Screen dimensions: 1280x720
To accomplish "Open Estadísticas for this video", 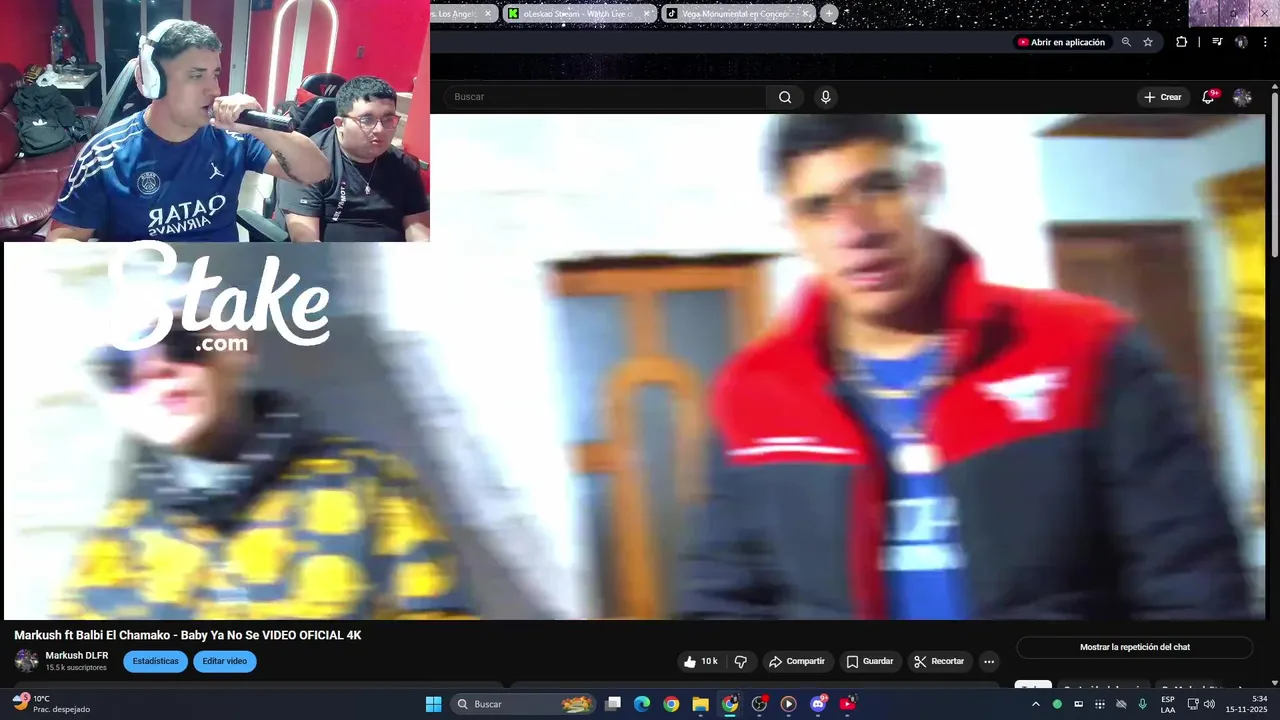I will (x=155, y=661).
